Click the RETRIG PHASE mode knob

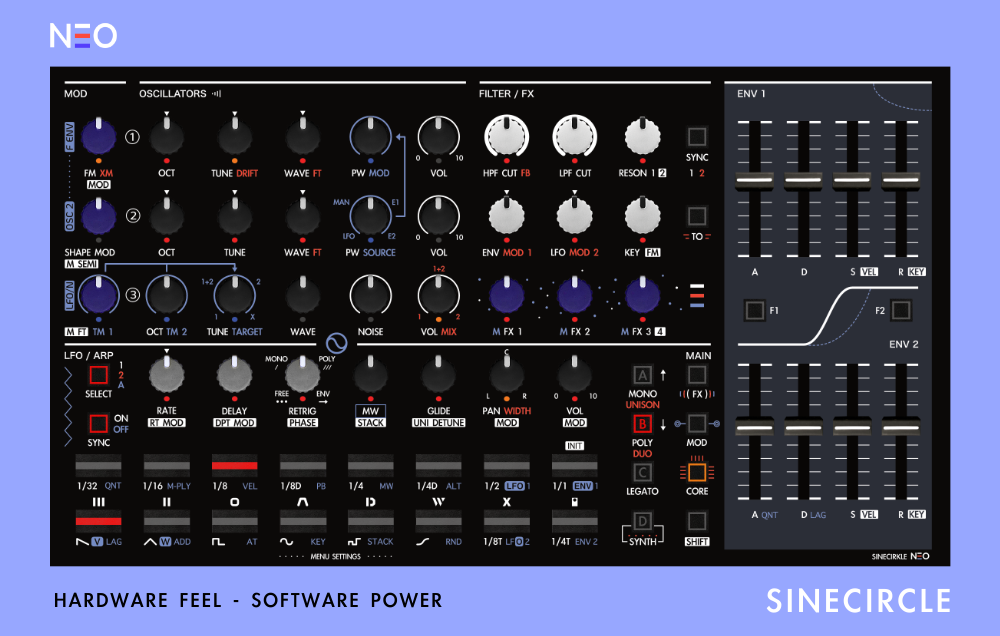pos(302,374)
